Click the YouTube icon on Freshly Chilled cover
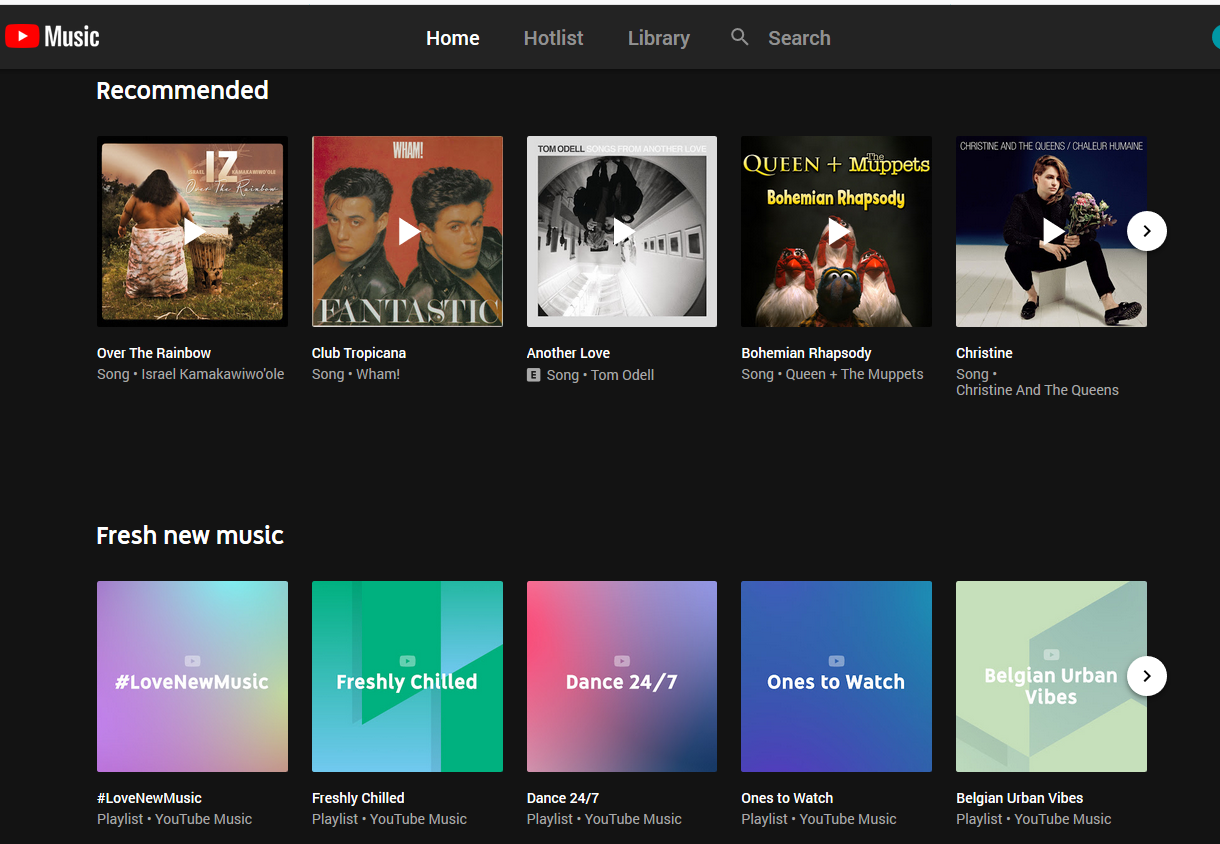The width and height of the screenshot is (1220, 844). (x=407, y=661)
